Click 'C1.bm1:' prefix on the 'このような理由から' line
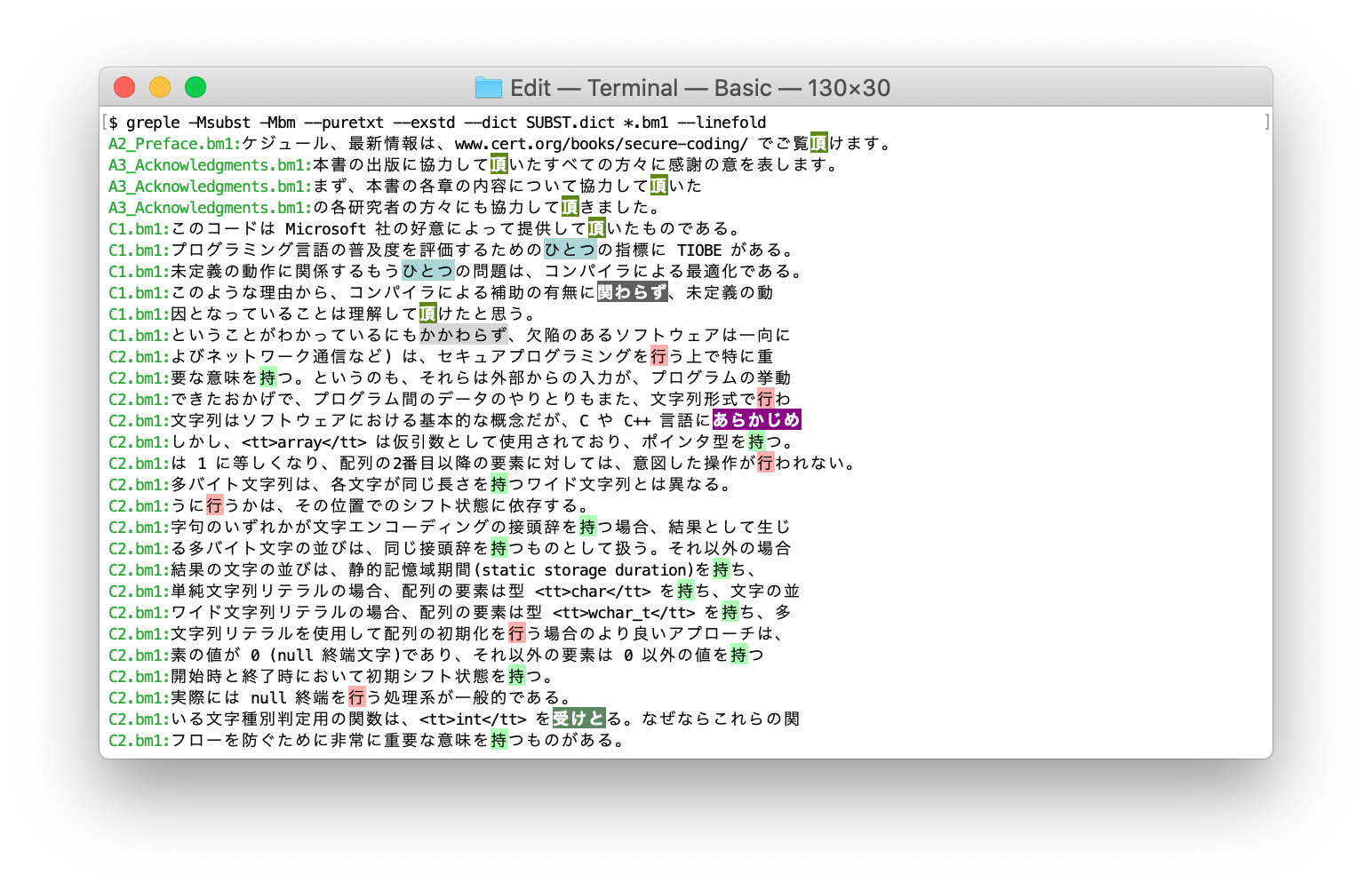 pos(140,293)
